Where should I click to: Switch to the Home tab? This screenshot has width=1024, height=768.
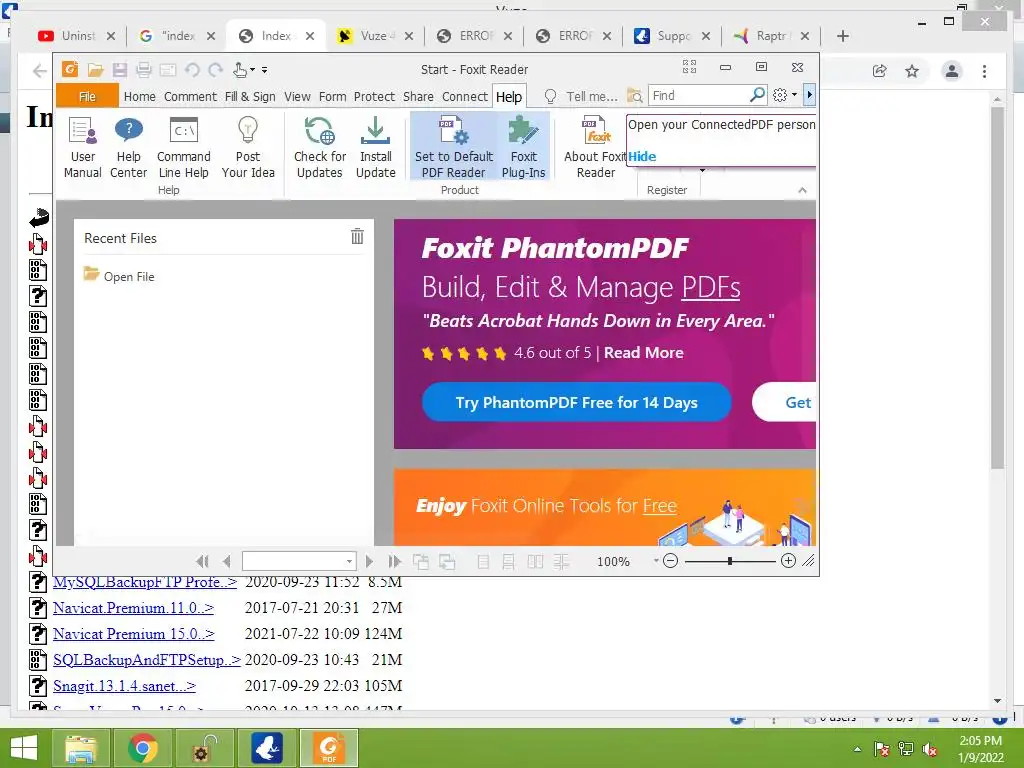[x=140, y=97]
